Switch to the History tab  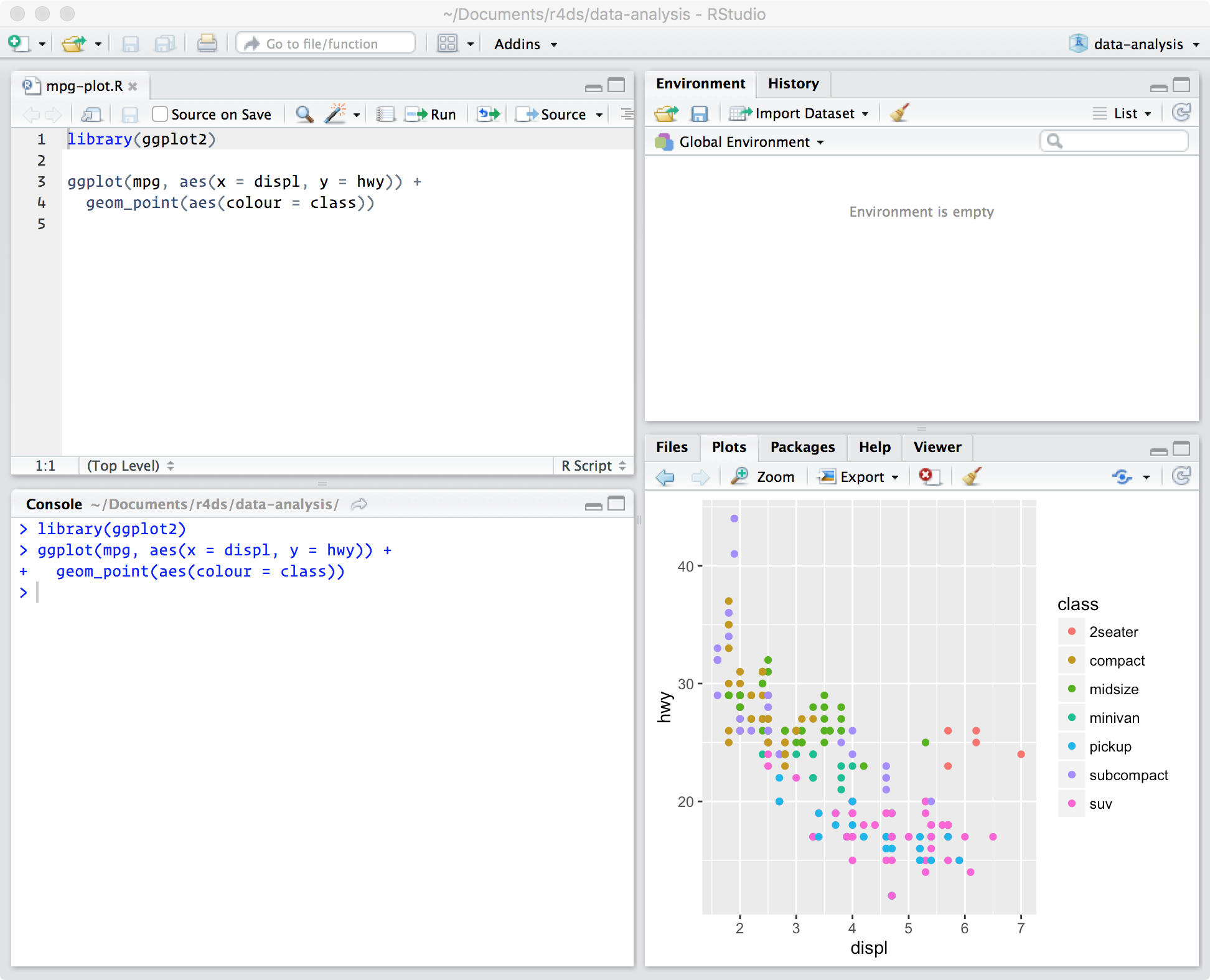[794, 83]
